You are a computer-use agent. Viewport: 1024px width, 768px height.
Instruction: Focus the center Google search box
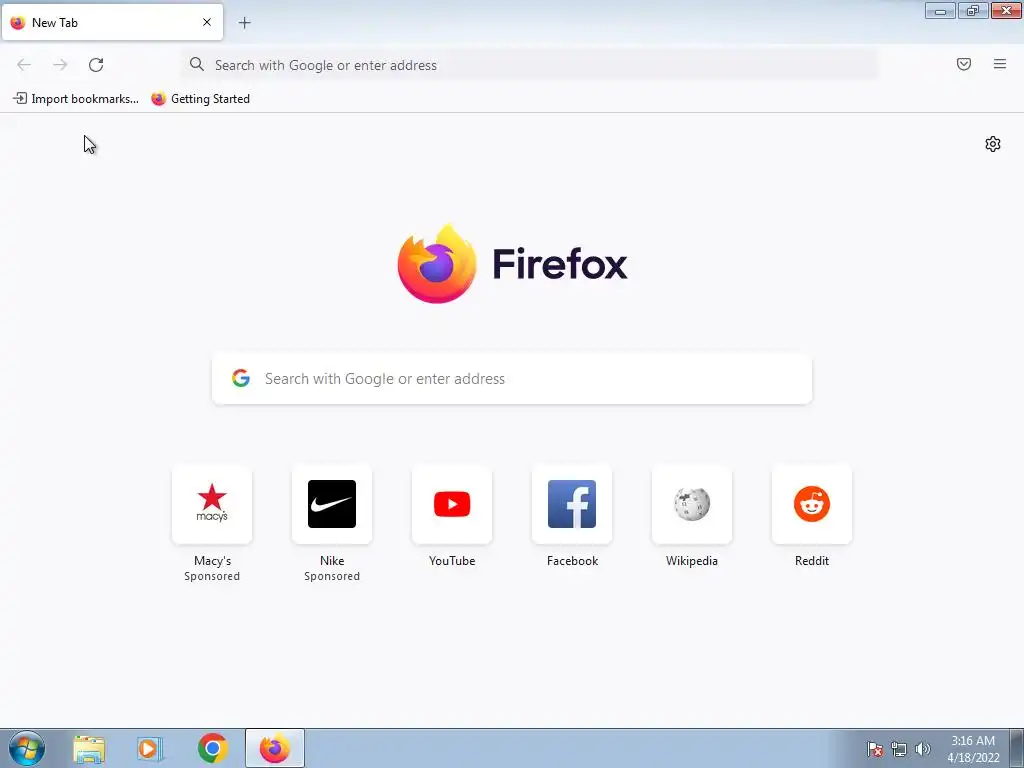click(x=512, y=379)
